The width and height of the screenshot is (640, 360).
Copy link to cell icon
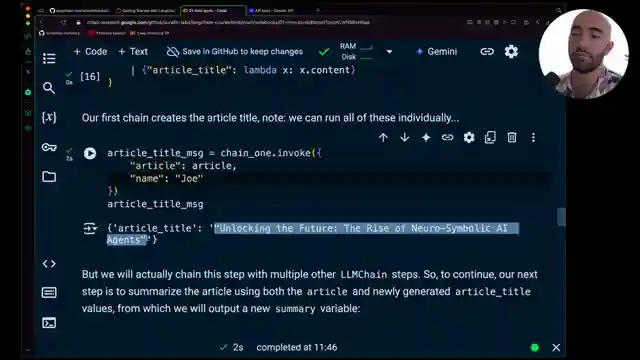pos(447,138)
